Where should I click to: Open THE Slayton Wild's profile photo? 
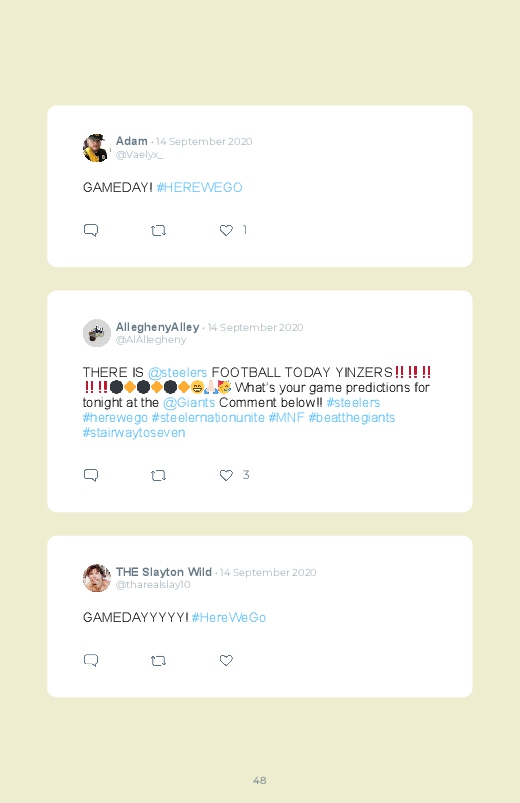pos(96,578)
